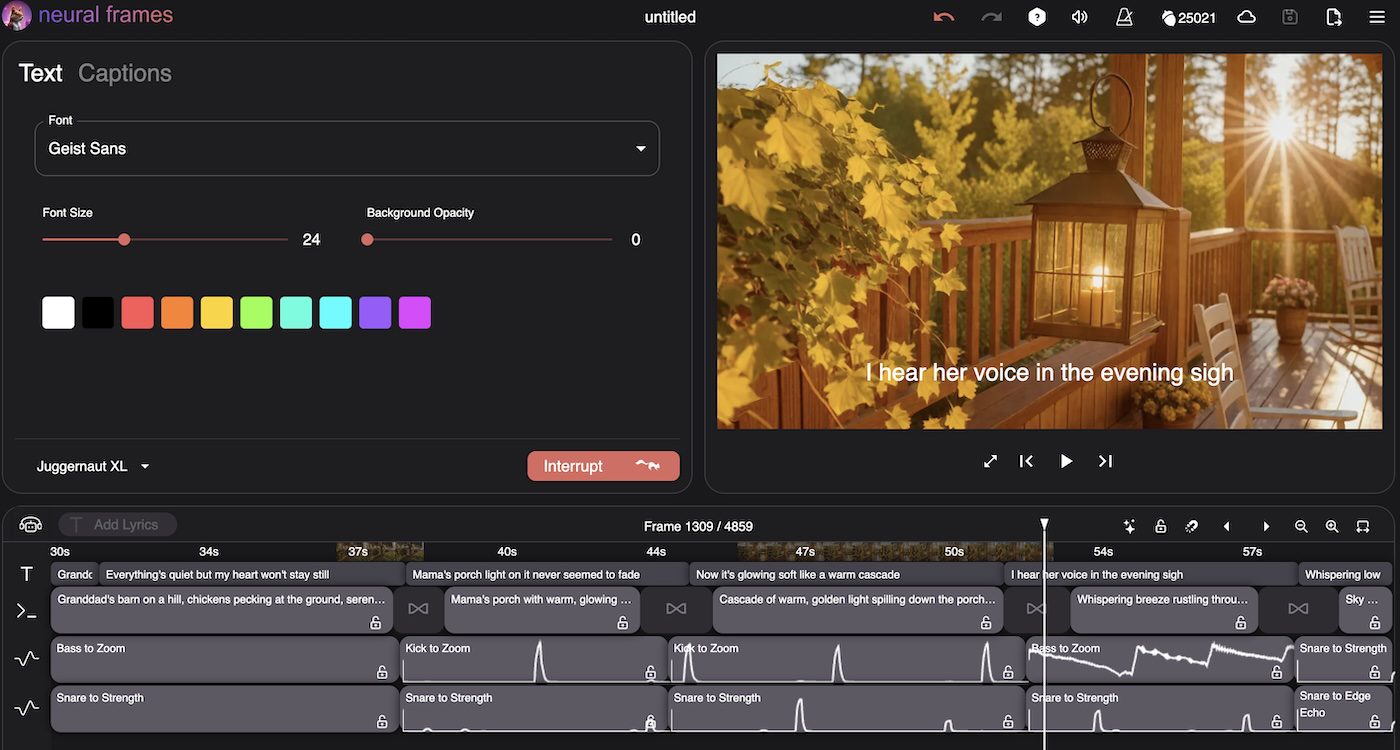
Task: Toggle magnet snapping in timeline toolbar
Action: [1191, 526]
